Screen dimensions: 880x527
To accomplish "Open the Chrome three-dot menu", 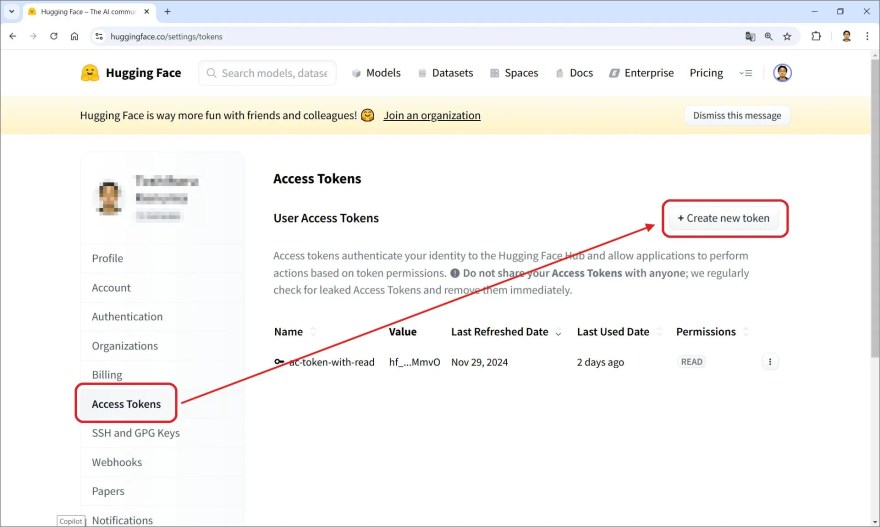I will point(867,36).
